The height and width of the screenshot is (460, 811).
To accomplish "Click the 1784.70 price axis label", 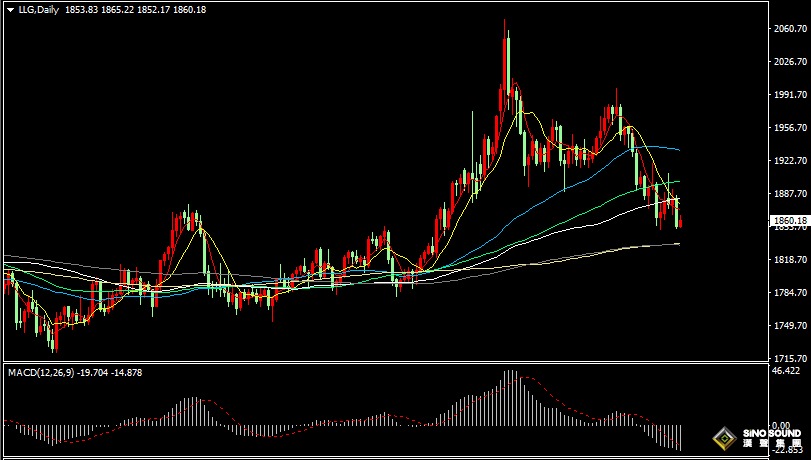I will tap(792, 293).
